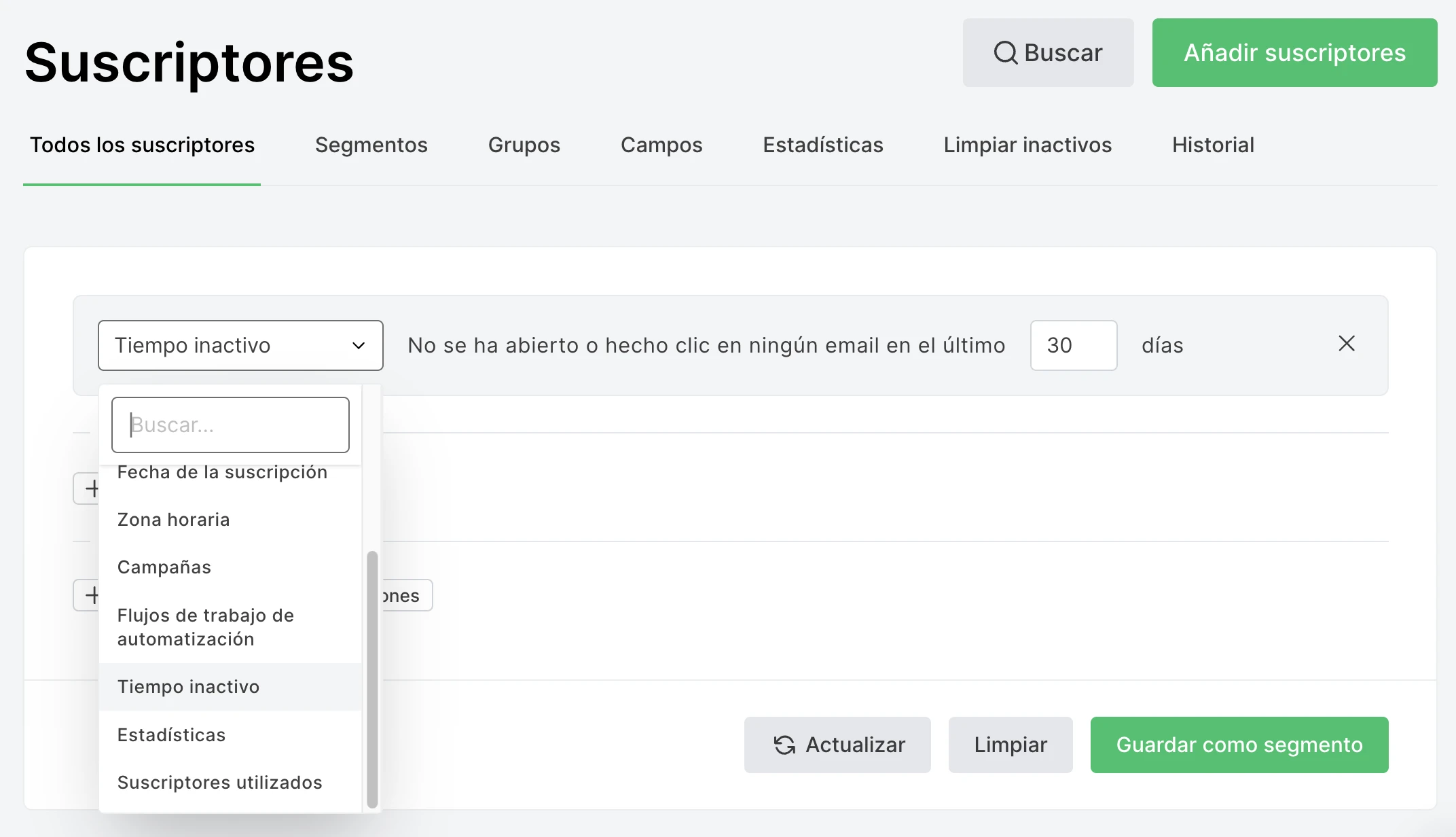Choose Campañas option in filter list
This screenshot has height=837, width=1456.
click(x=164, y=567)
